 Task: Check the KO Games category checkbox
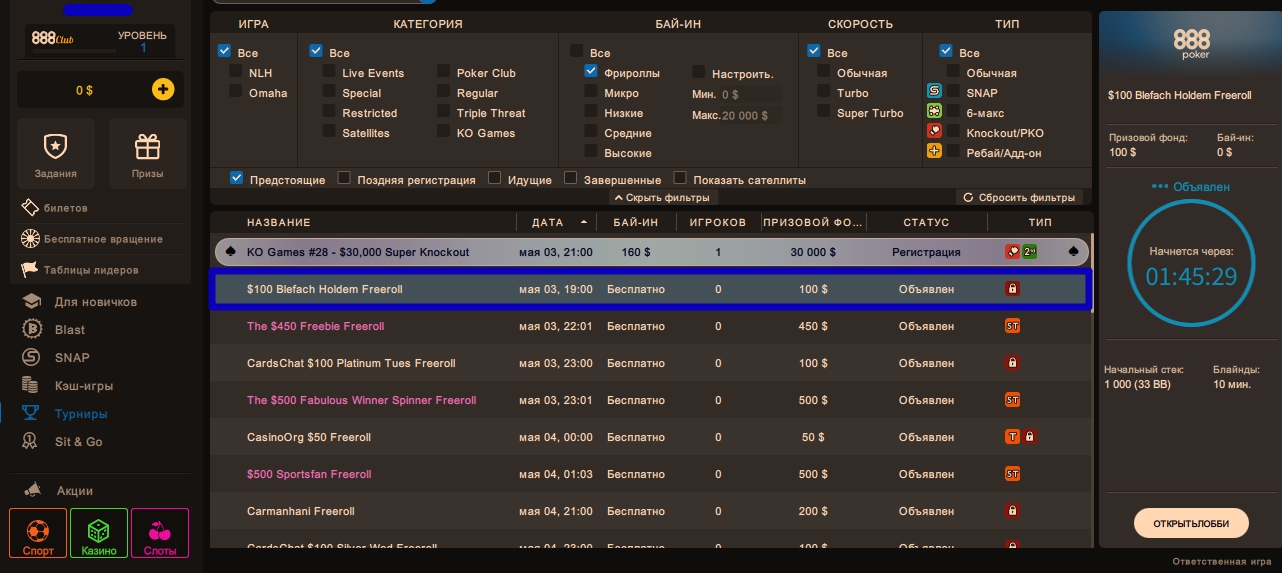pos(444,132)
